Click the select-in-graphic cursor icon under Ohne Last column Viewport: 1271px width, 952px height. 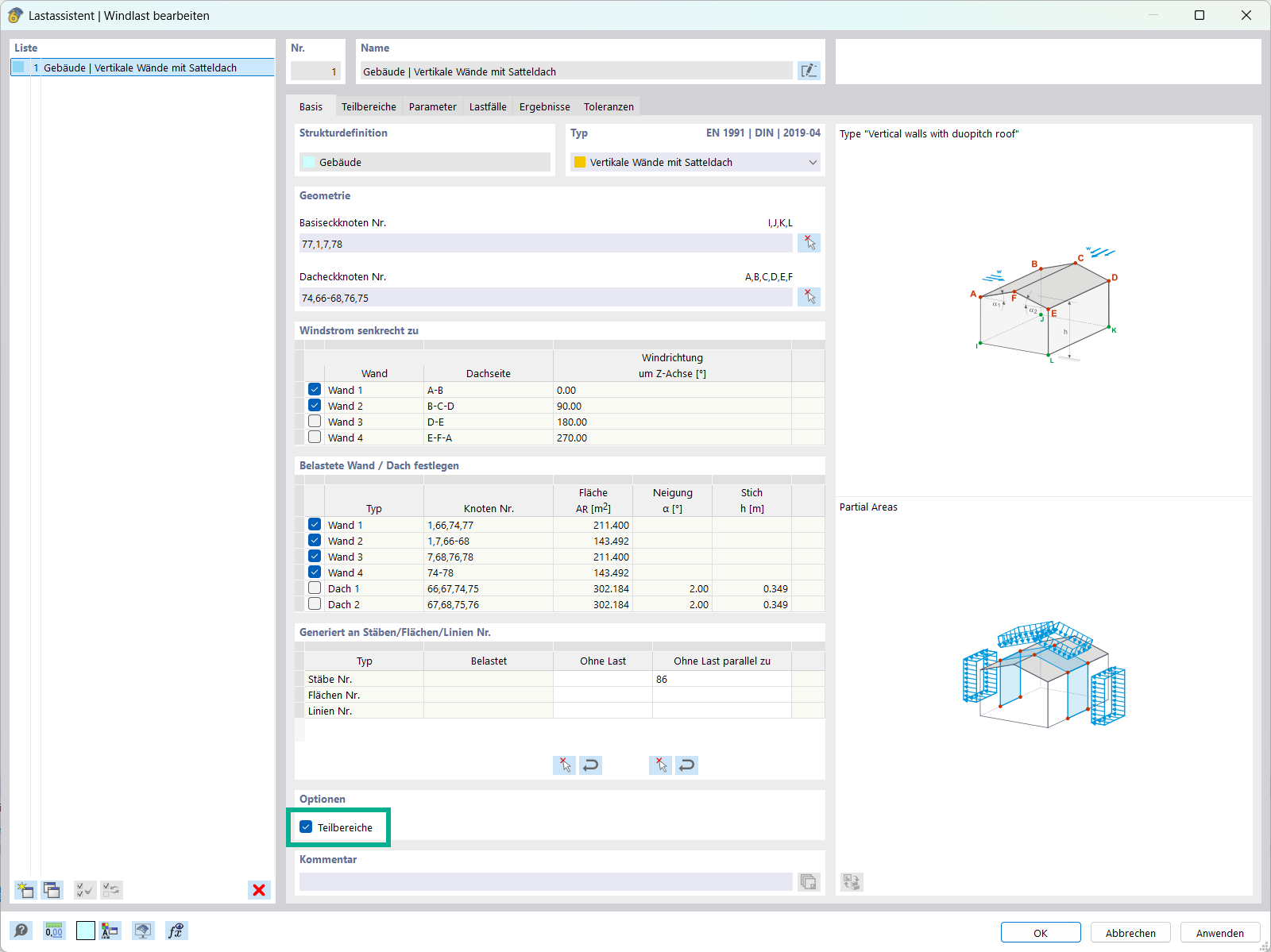point(564,765)
